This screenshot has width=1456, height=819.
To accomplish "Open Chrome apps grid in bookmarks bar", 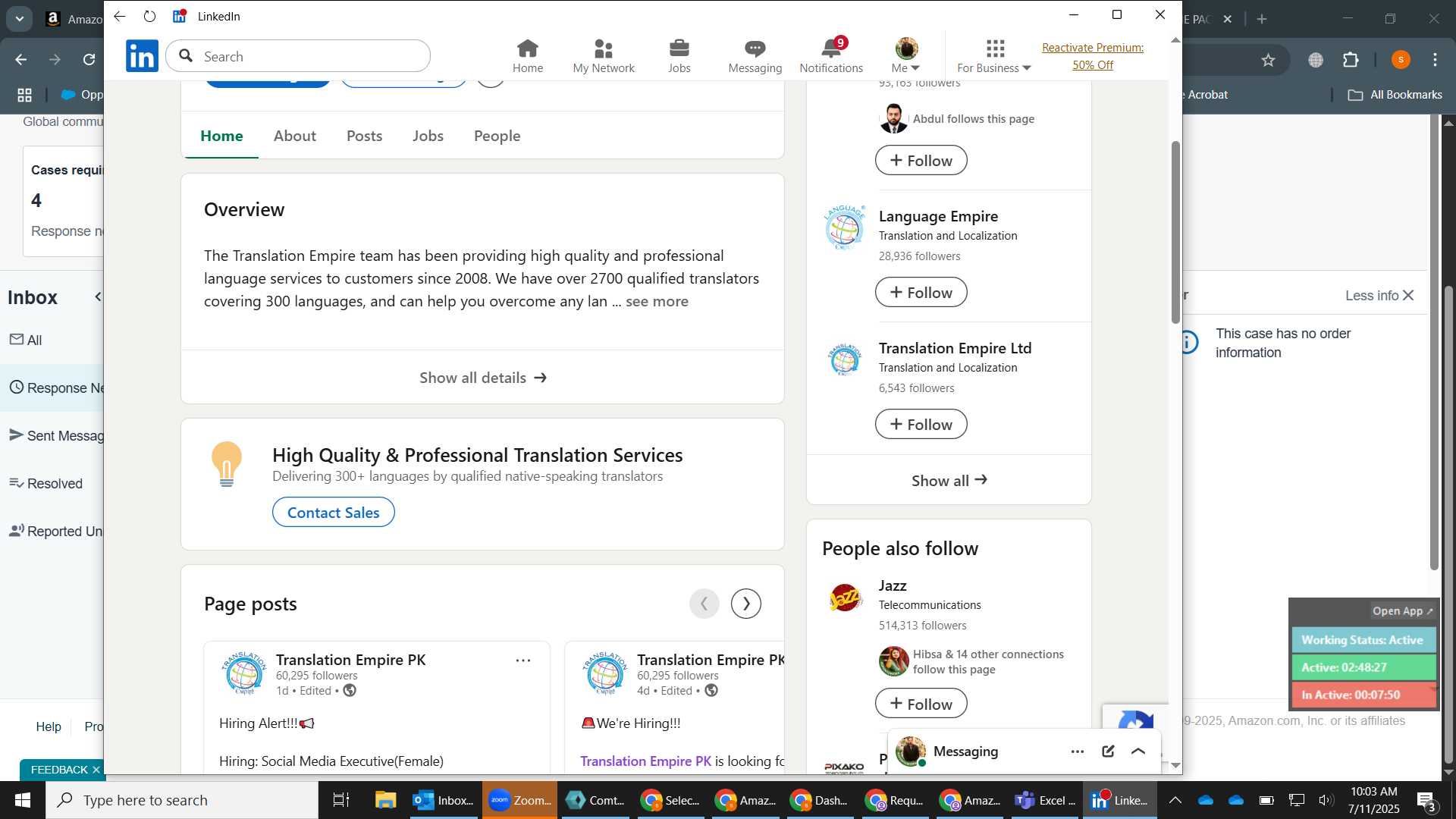I will (24, 95).
